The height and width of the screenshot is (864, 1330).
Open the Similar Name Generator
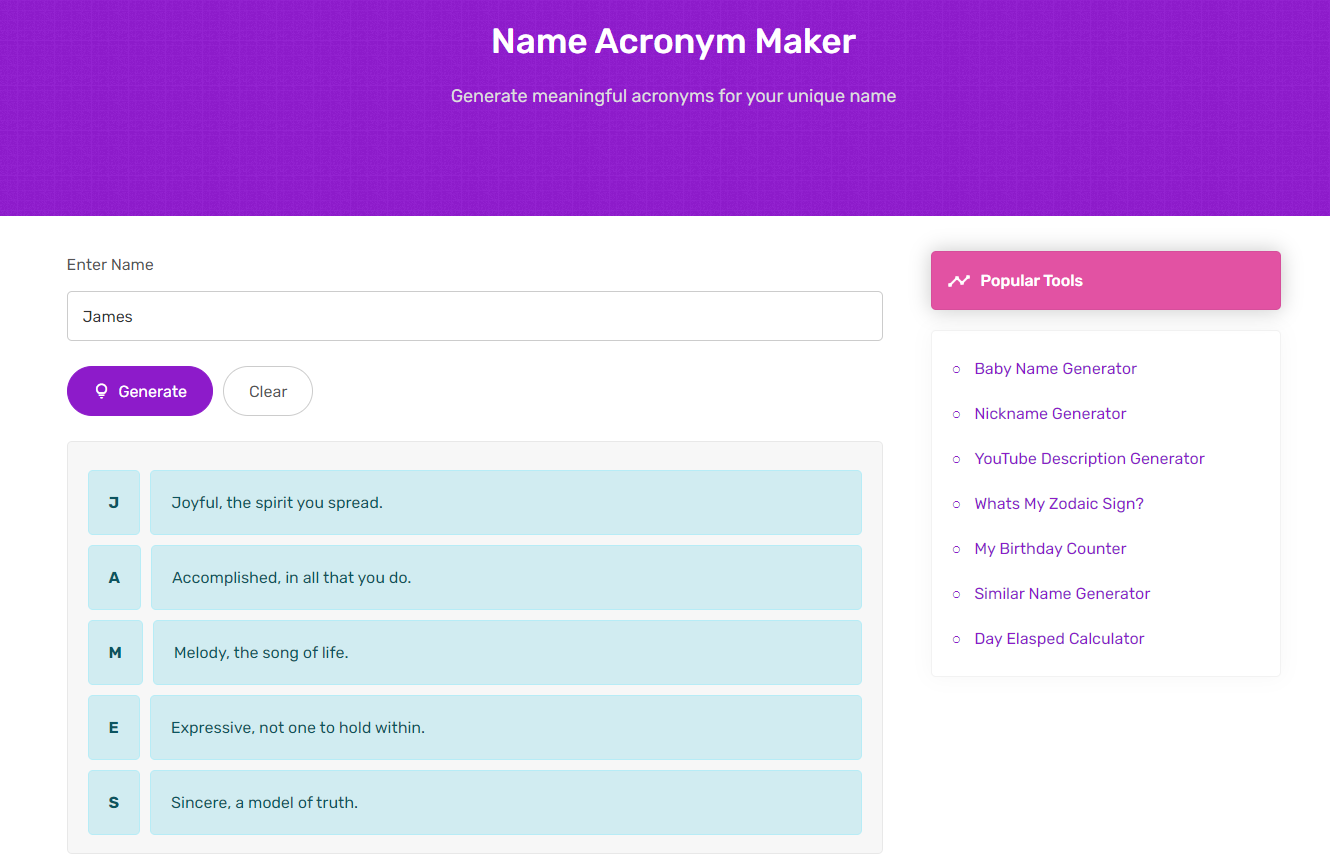(1062, 593)
